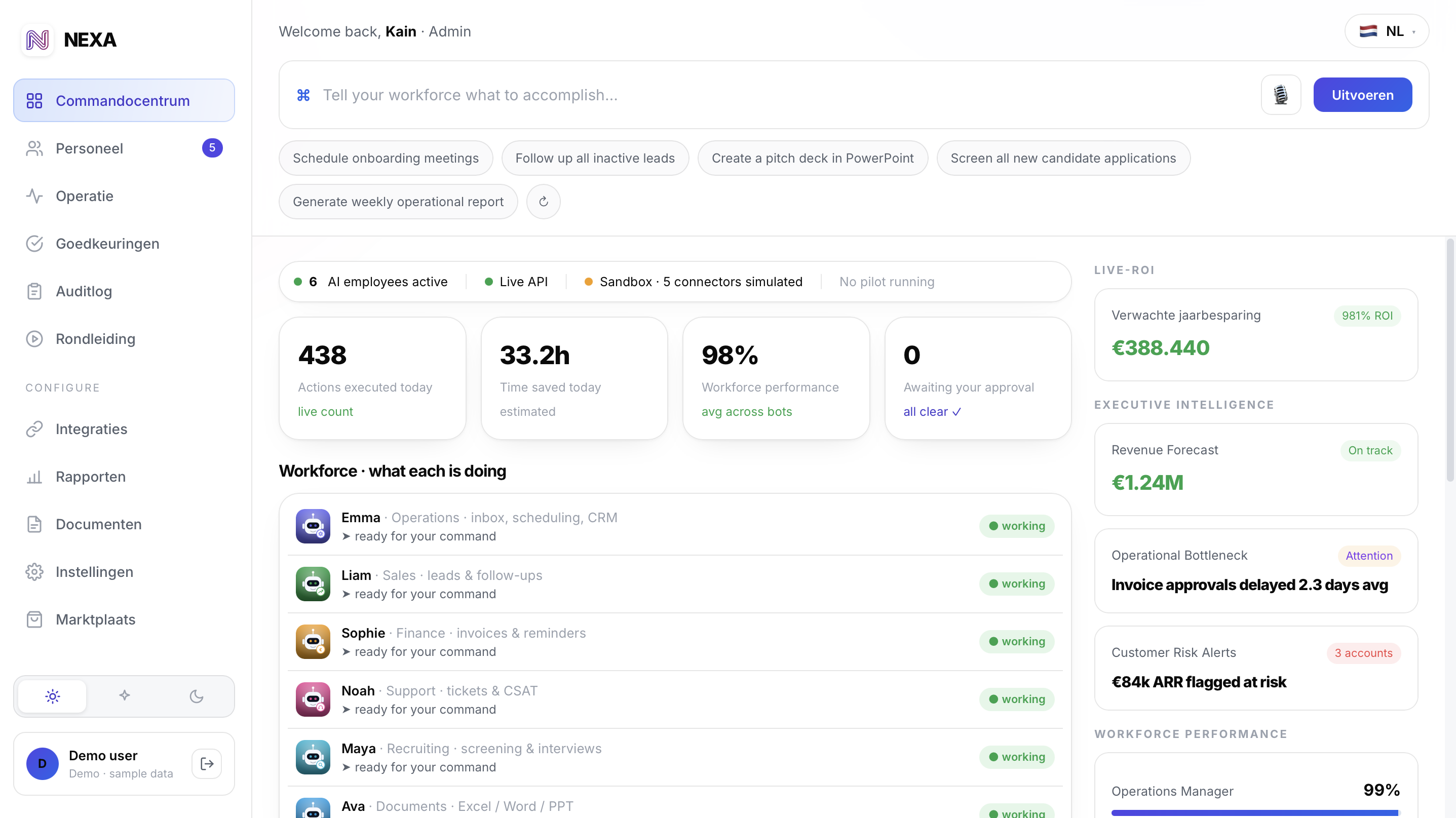Click the 438 Actions executed today card
Screen dimensions: 1456x818
(372, 378)
